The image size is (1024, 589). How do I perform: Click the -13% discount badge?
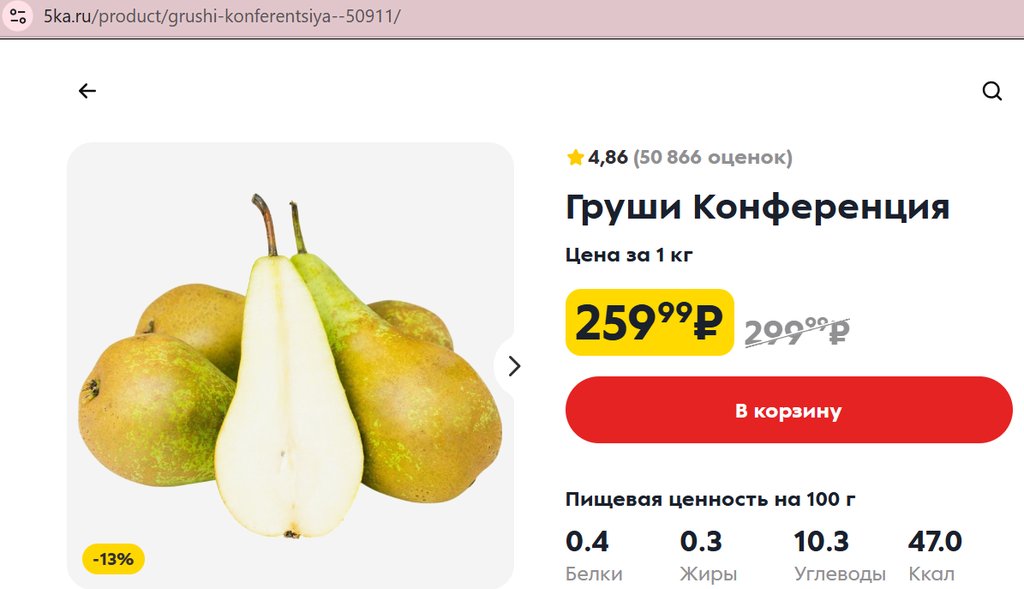[x=113, y=559]
